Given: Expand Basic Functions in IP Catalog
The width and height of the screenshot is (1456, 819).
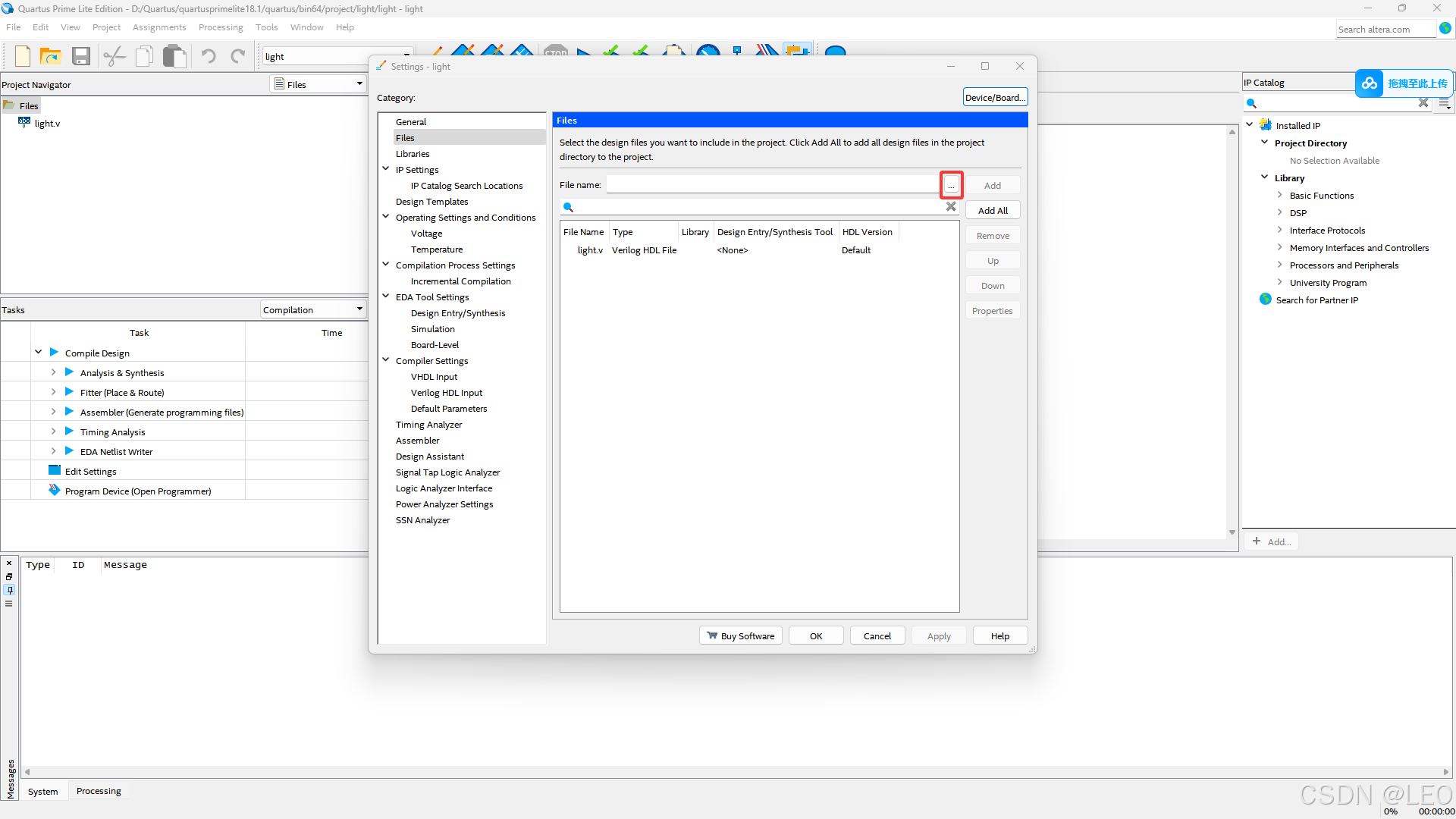Looking at the screenshot, I should click(x=1280, y=195).
